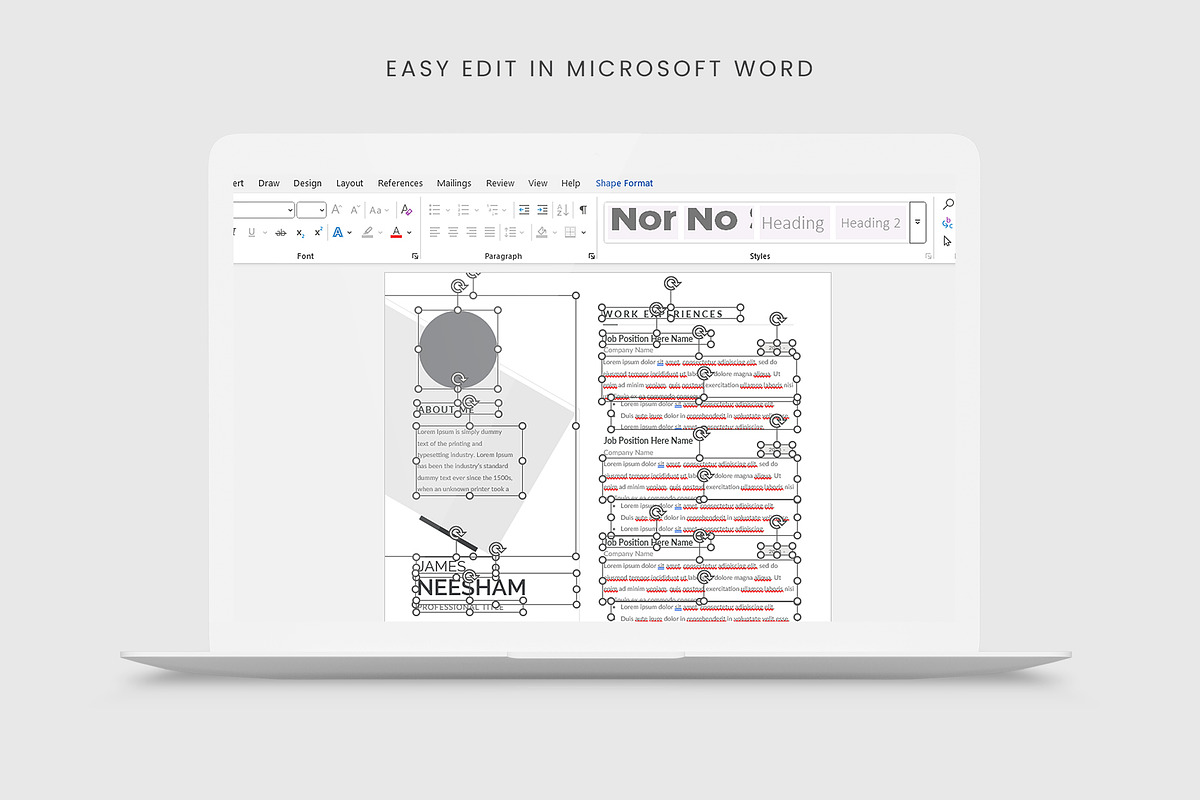This screenshot has height=800, width=1200.
Task: Apply text highlight color
Action: coord(367,232)
